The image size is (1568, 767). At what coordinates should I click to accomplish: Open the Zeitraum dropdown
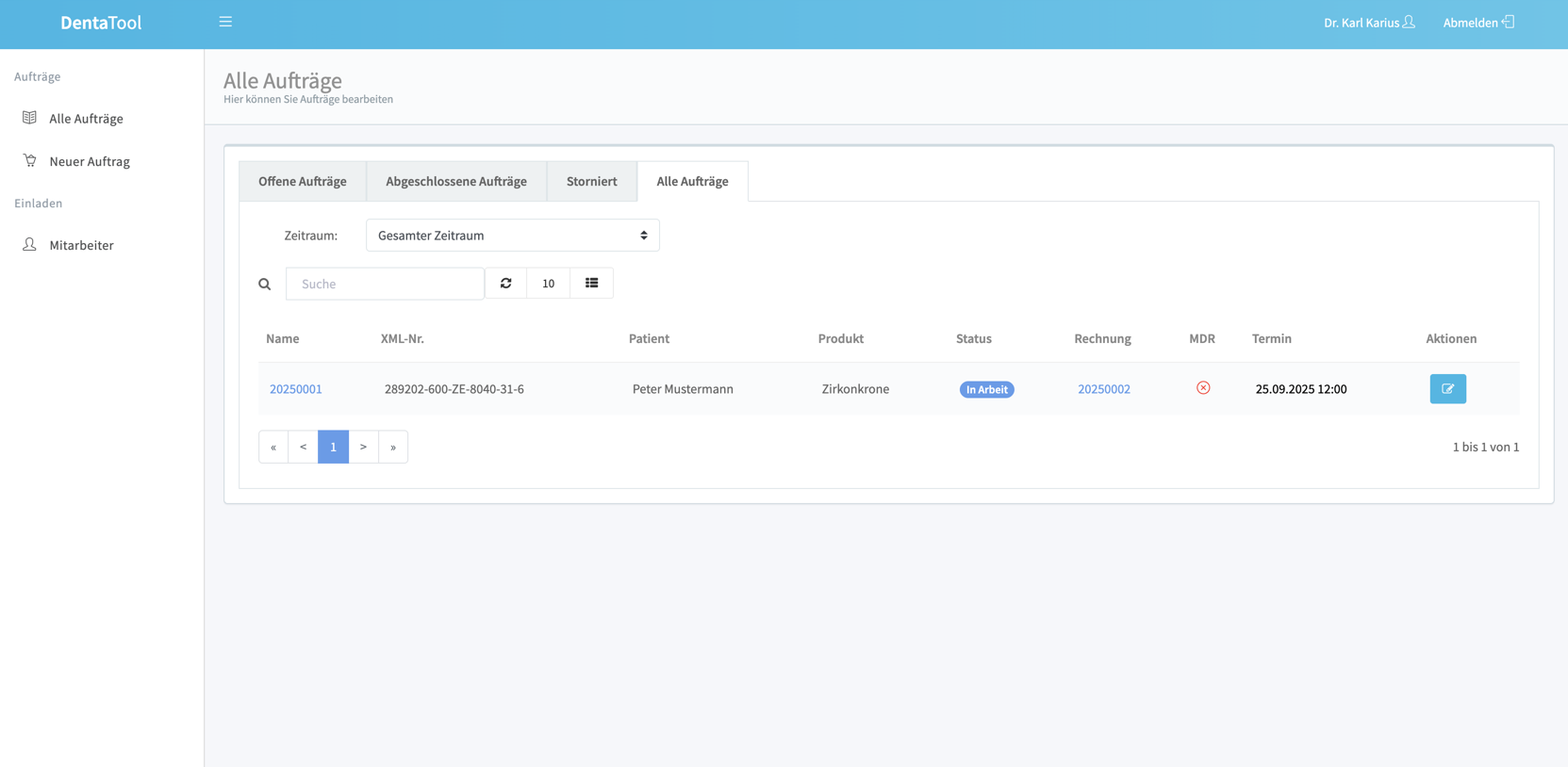point(512,236)
